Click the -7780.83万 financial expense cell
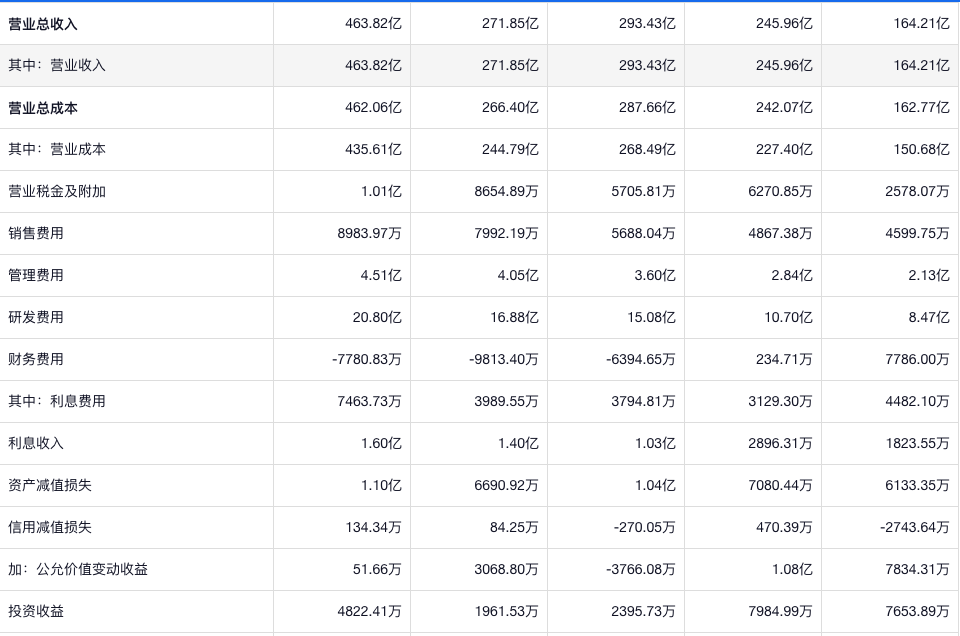The height and width of the screenshot is (636, 960). point(366,359)
